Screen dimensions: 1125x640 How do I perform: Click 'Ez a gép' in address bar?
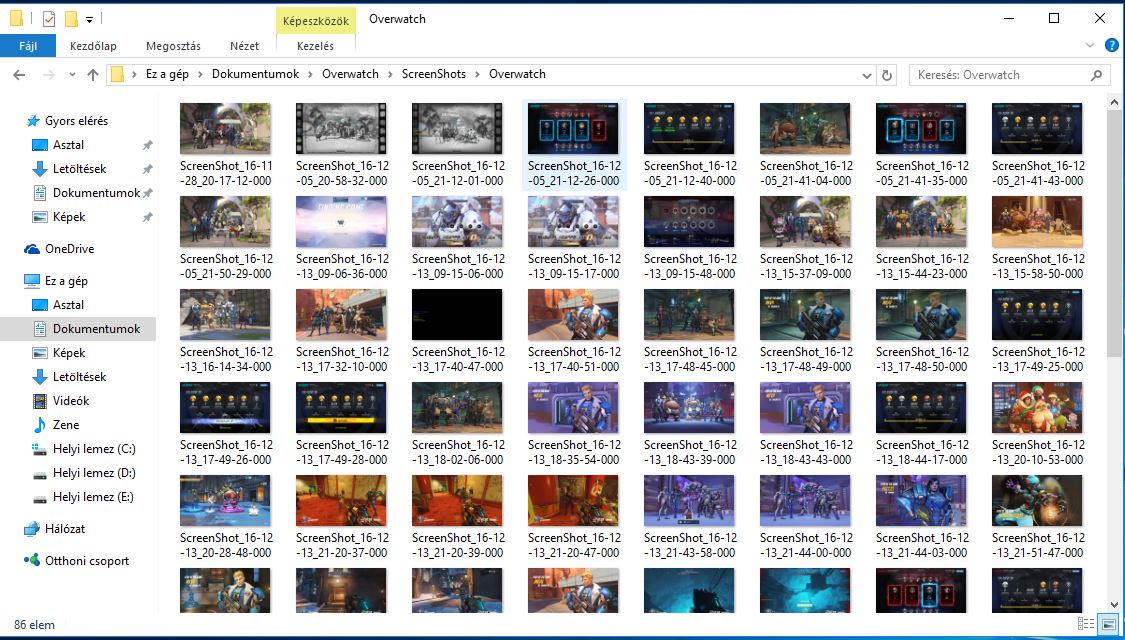pos(167,74)
